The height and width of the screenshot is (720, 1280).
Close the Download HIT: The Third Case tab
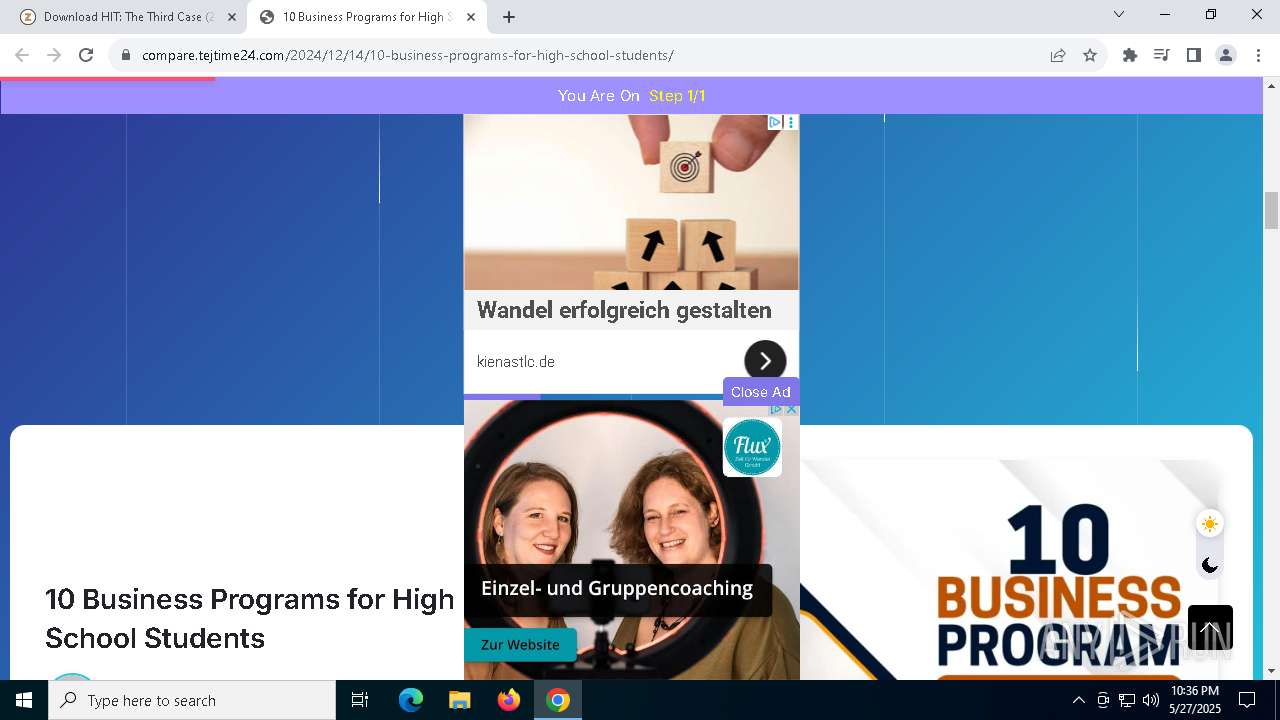point(232,17)
